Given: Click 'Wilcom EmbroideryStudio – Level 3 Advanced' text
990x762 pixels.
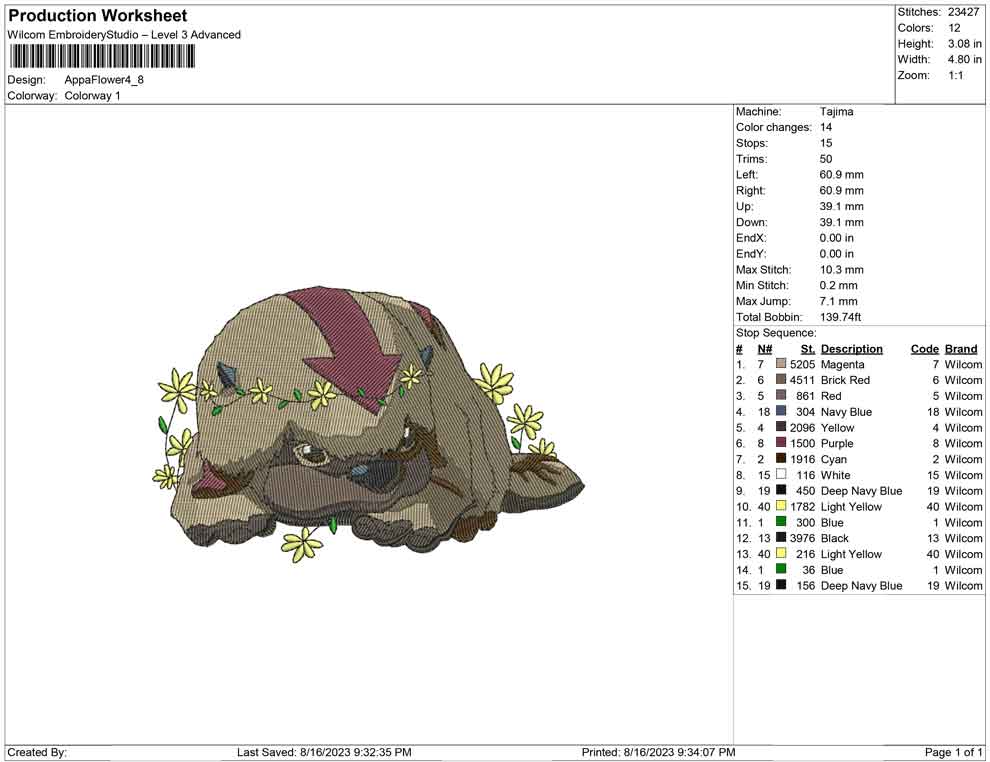Looking at the screenshot, I should [124, 35].
